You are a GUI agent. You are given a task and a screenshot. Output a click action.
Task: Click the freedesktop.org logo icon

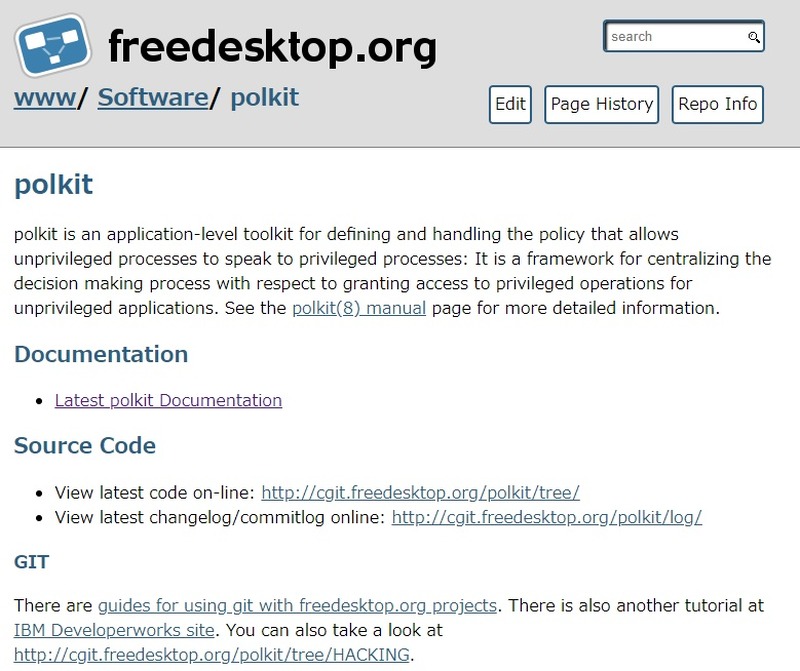[53, 45]
